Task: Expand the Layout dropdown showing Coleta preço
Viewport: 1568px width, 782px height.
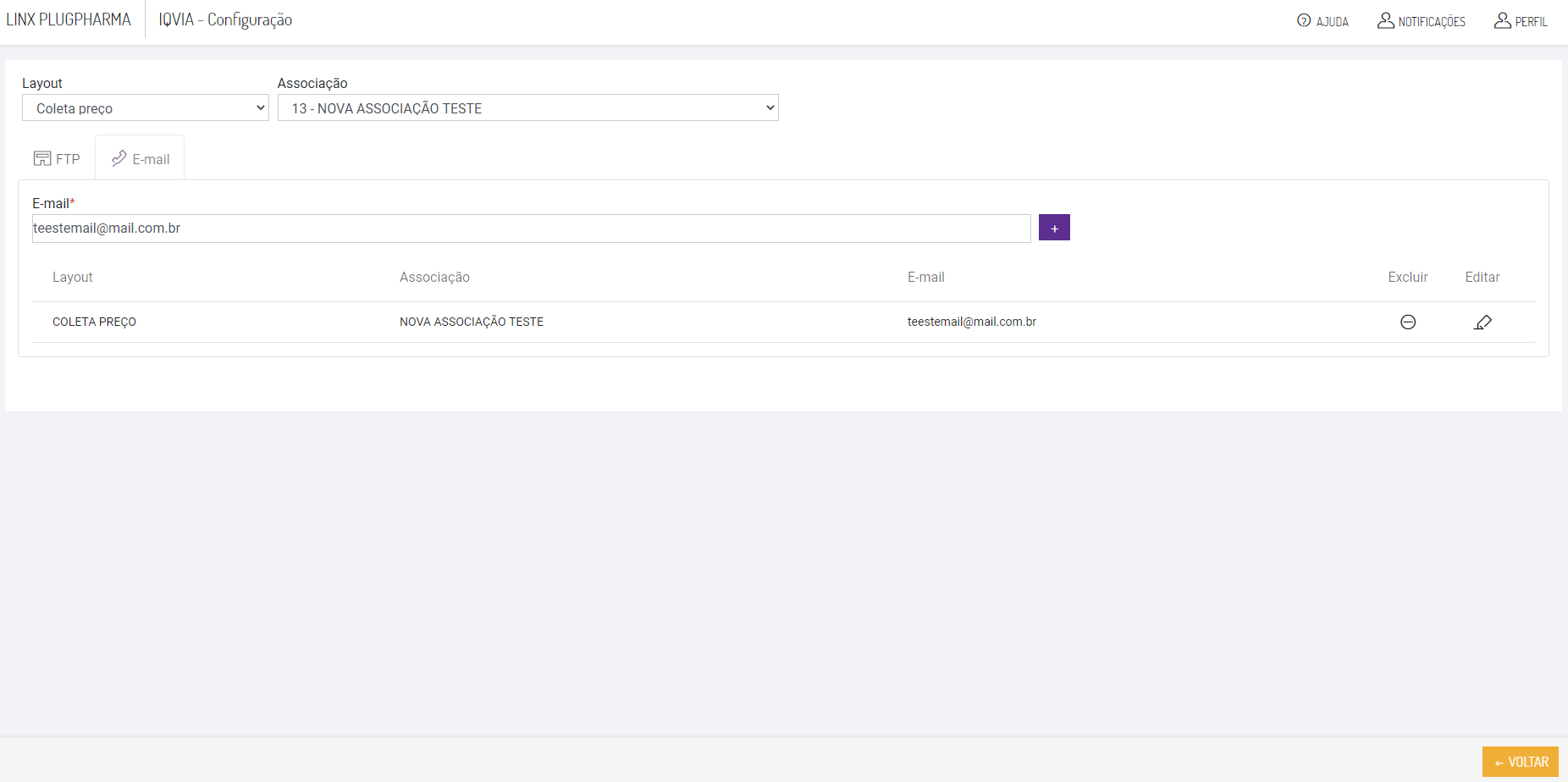Action: click(x=146, y=107)
